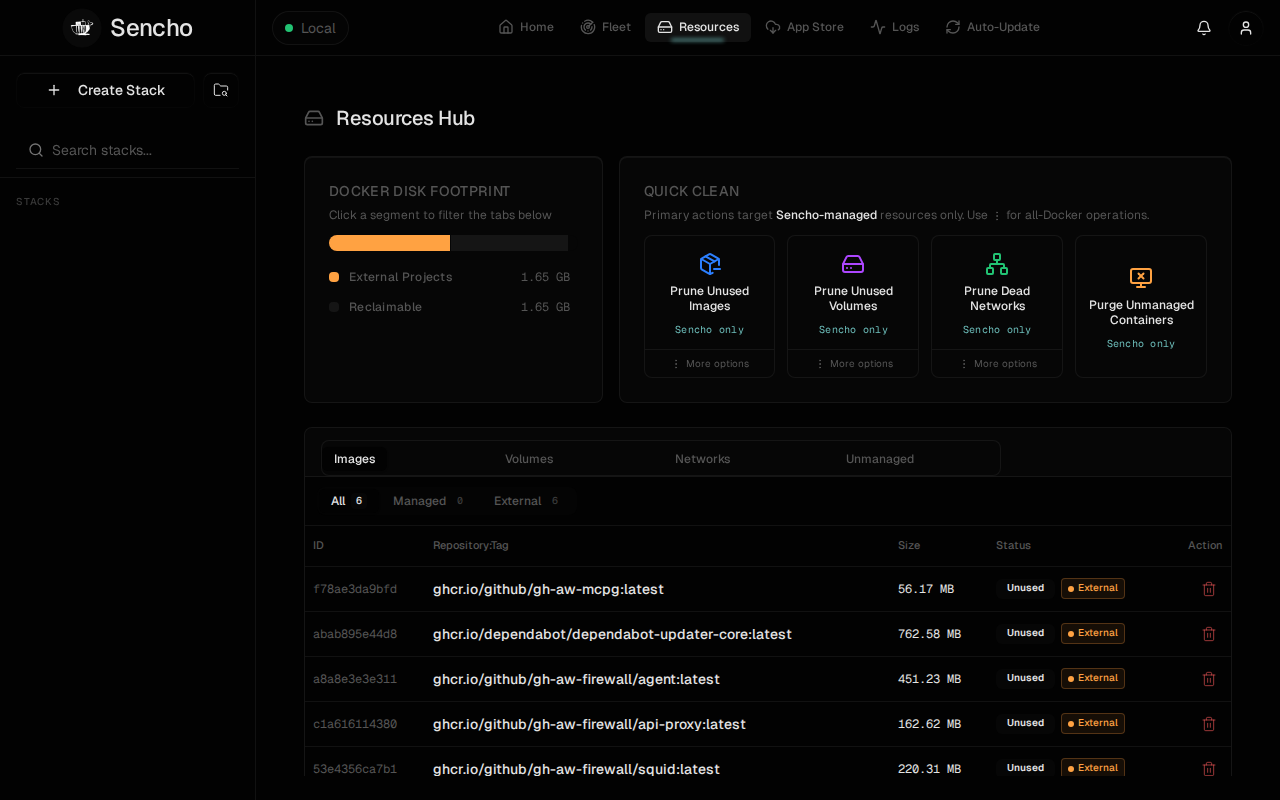Open user profile menu icon
Viewport: 1280px width, 800px height.
pyautogui.click(x=1246, y=28)
